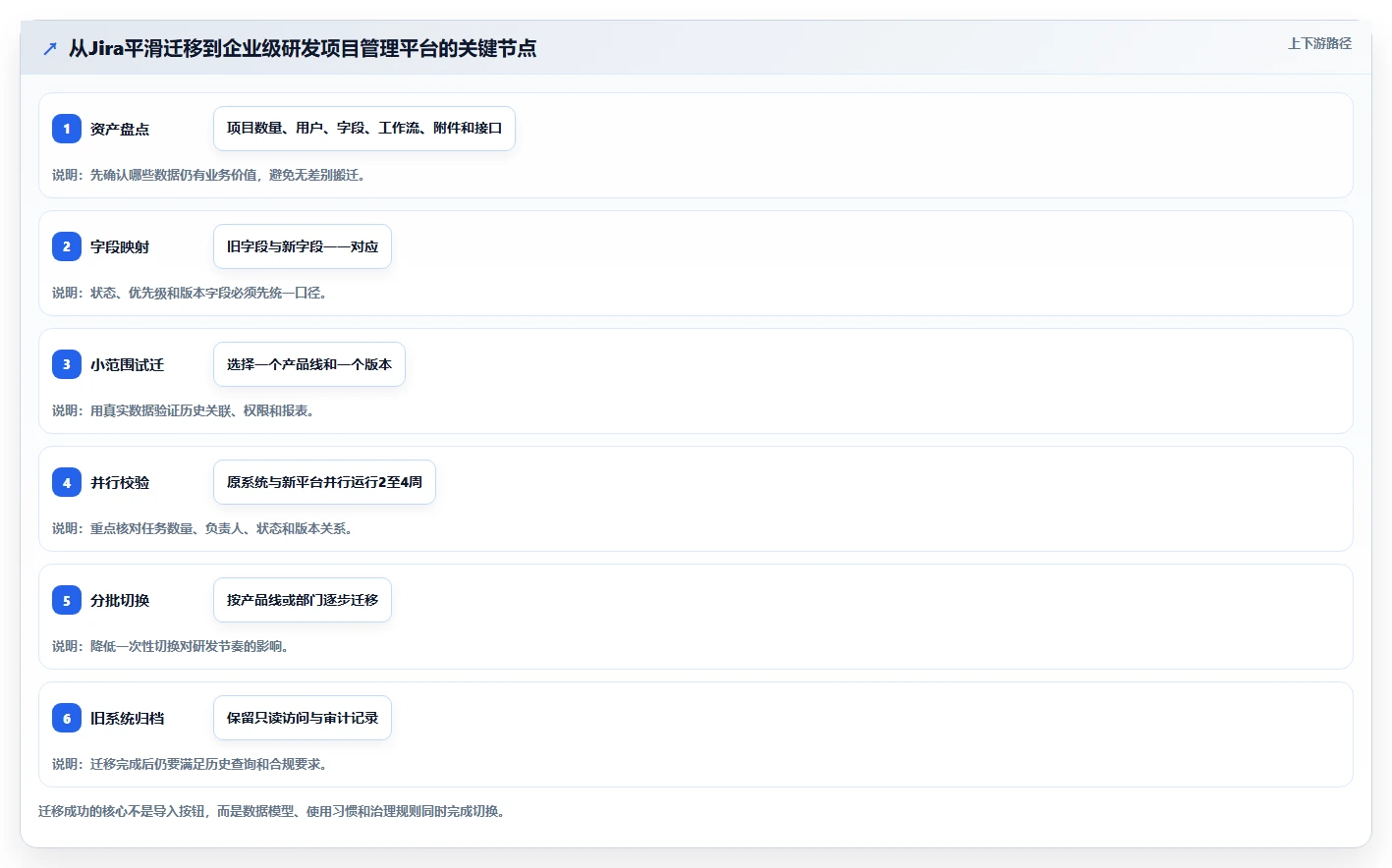Screen dimensions: 1392x868
Task: Select the 保留只读访问与审计记录 chip
Action: tap(303, 718)
